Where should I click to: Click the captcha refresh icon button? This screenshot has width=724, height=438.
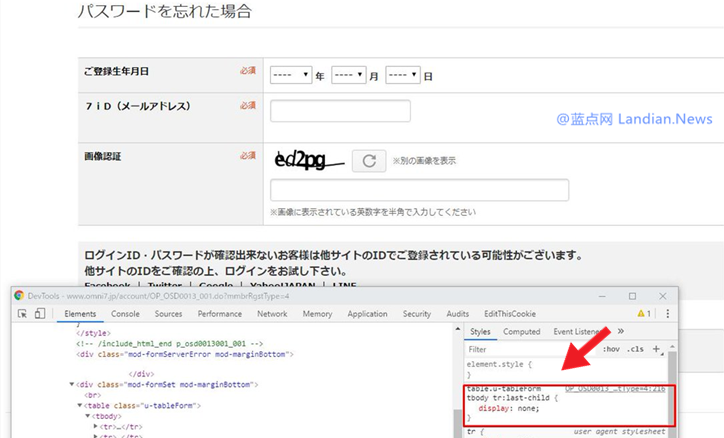click(369, 160)
